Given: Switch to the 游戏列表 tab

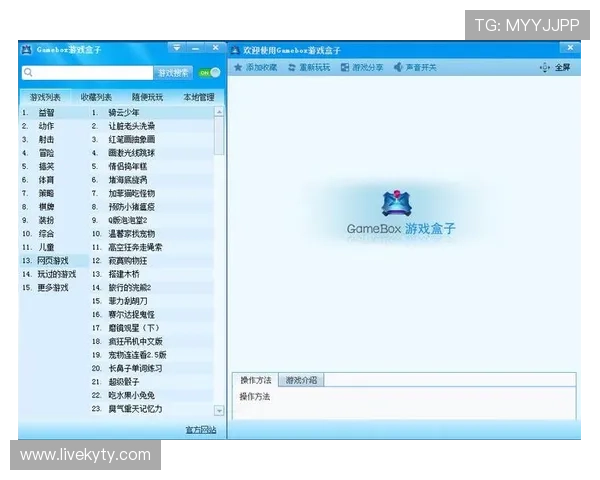Looking at the screenshot, I should pos(45,97).
